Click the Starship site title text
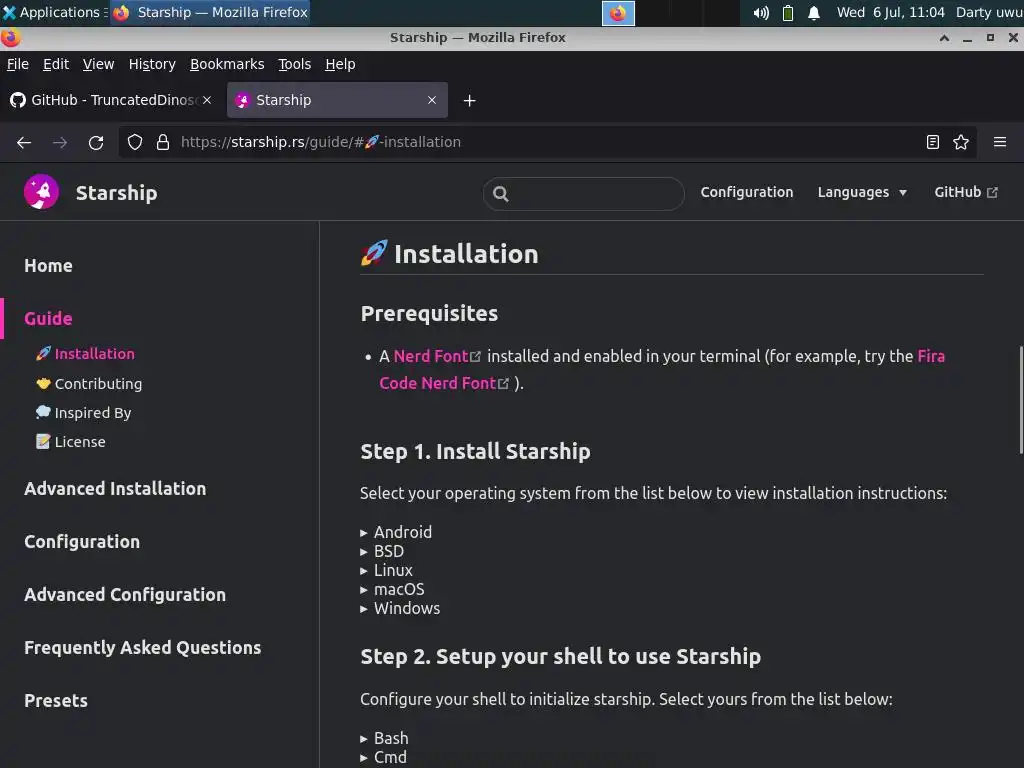Image resolution: width=1024 pixels, height=768 pixels. coord(116,193)
